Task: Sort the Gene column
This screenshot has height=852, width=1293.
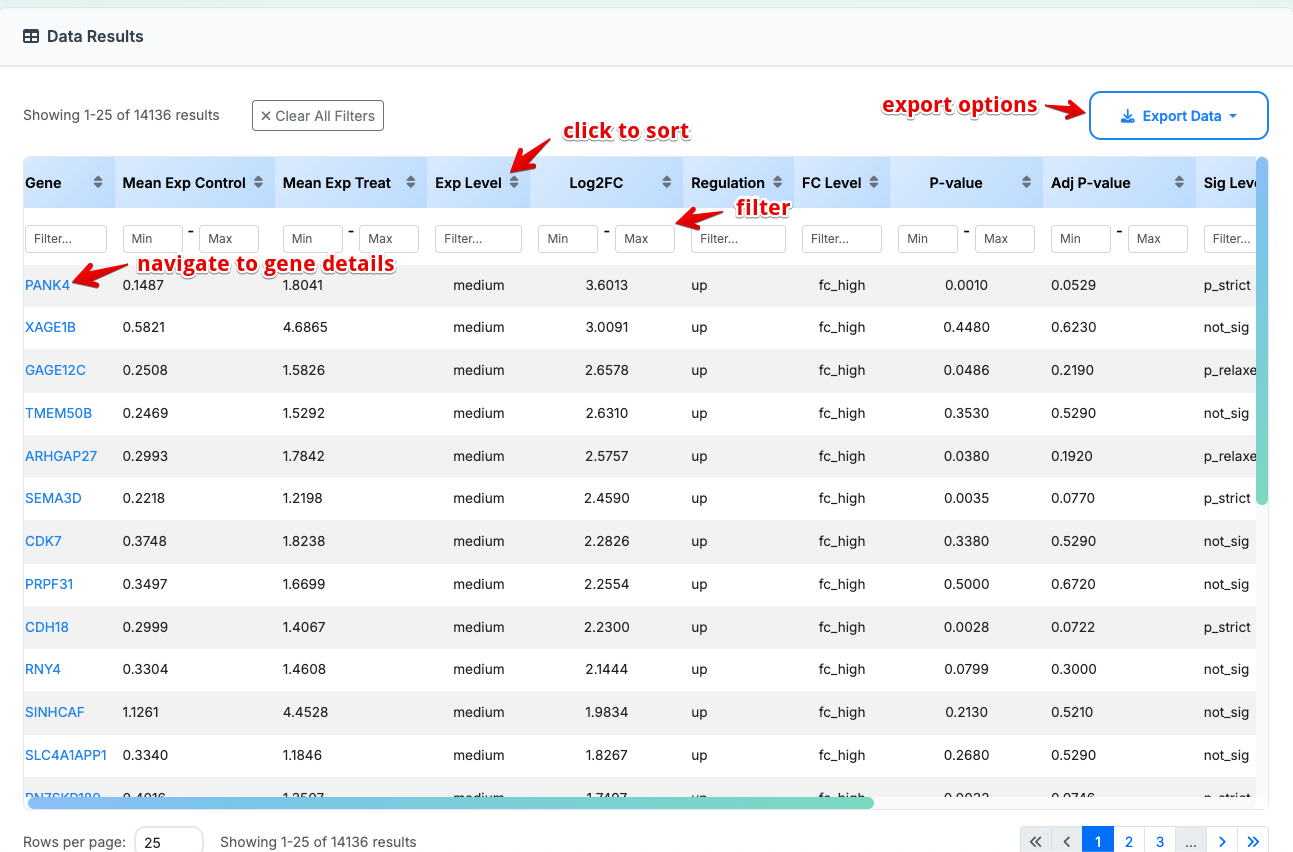Action: [97, 182]
